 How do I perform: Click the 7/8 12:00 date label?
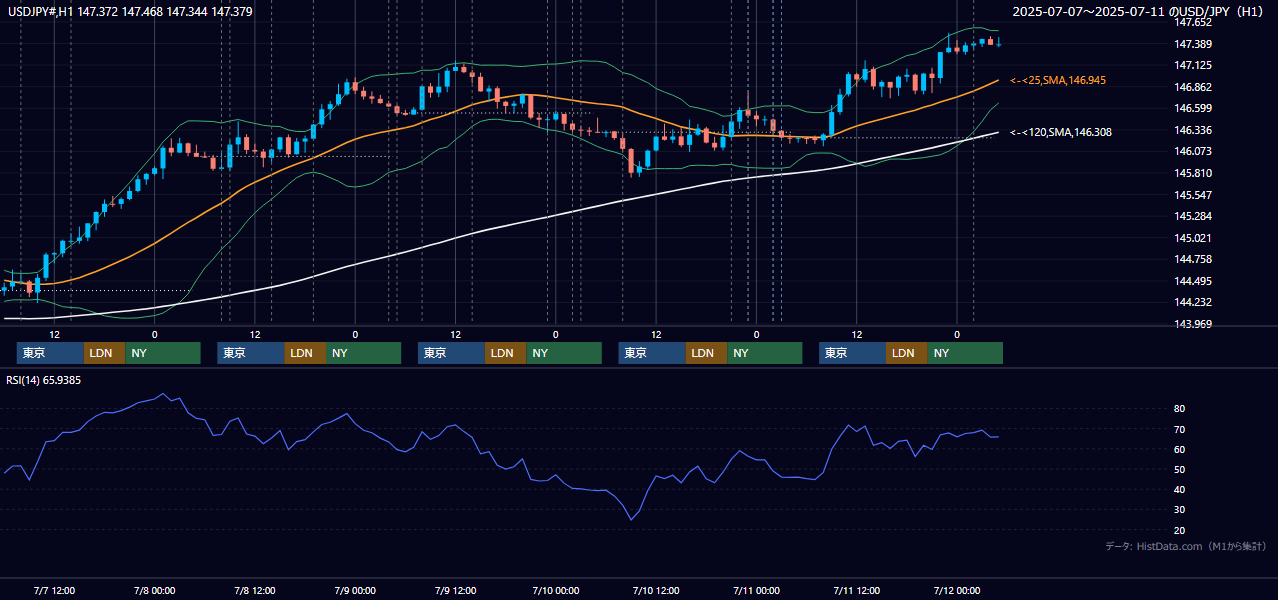255,590
